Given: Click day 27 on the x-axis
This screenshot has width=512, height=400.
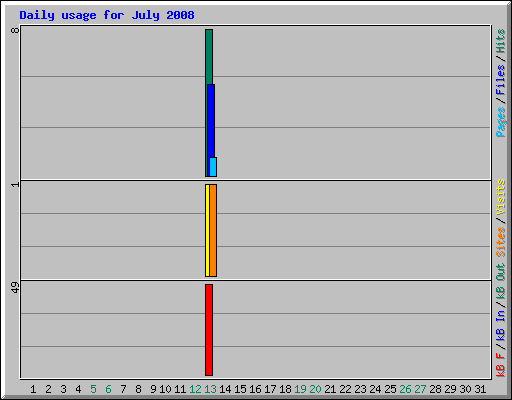Looking at the screenshot, I should (420, 389).
